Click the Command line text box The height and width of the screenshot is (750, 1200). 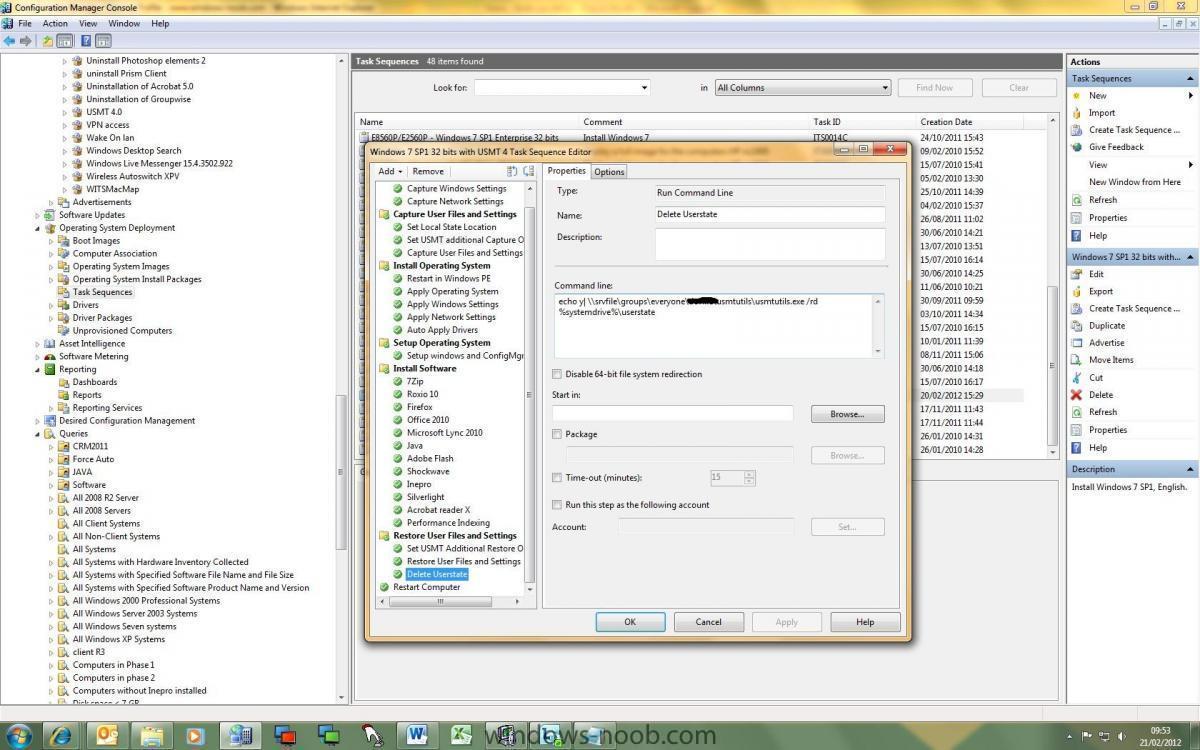(719, 325)
